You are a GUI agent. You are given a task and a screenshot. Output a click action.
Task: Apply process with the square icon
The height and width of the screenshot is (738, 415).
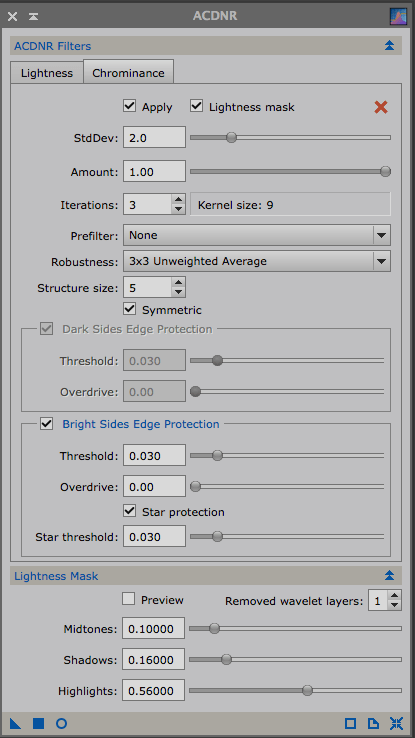click(x=38, y=723)
